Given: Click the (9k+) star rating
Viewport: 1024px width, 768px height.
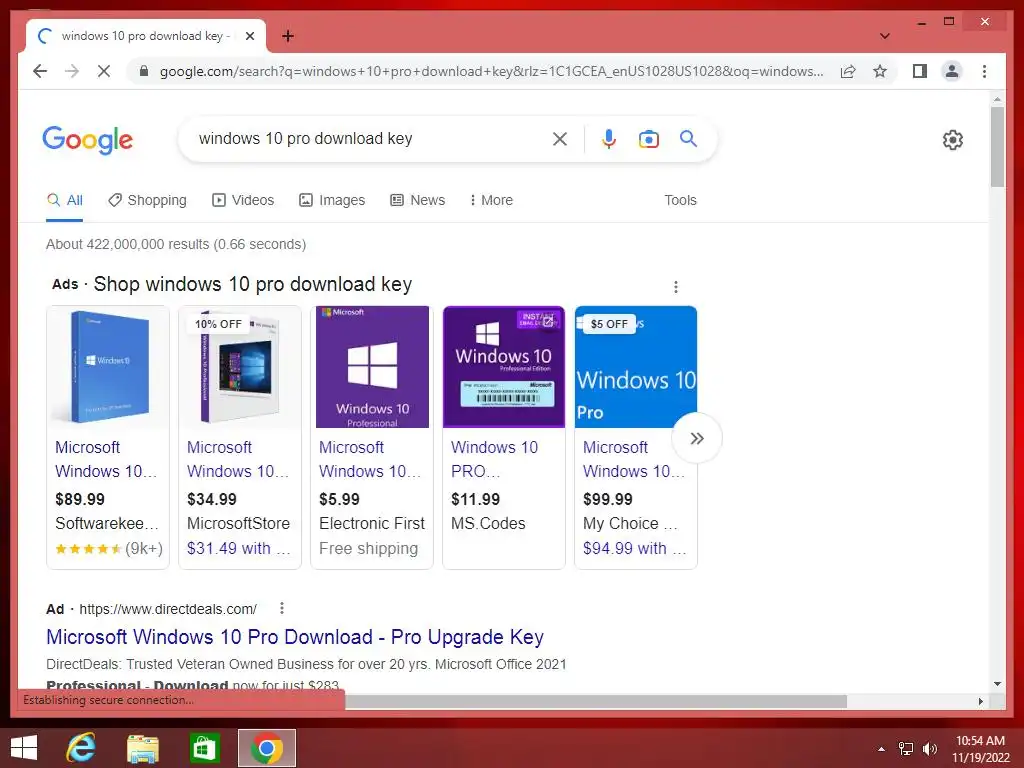Looking at the screenshot, I should 109,549.
